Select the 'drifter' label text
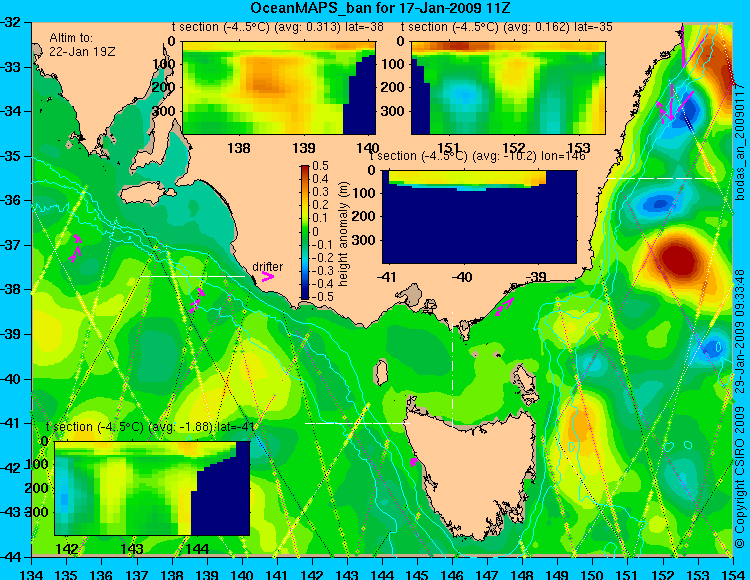The width and height of the screenshot is (750, 580). coord(267,267)
